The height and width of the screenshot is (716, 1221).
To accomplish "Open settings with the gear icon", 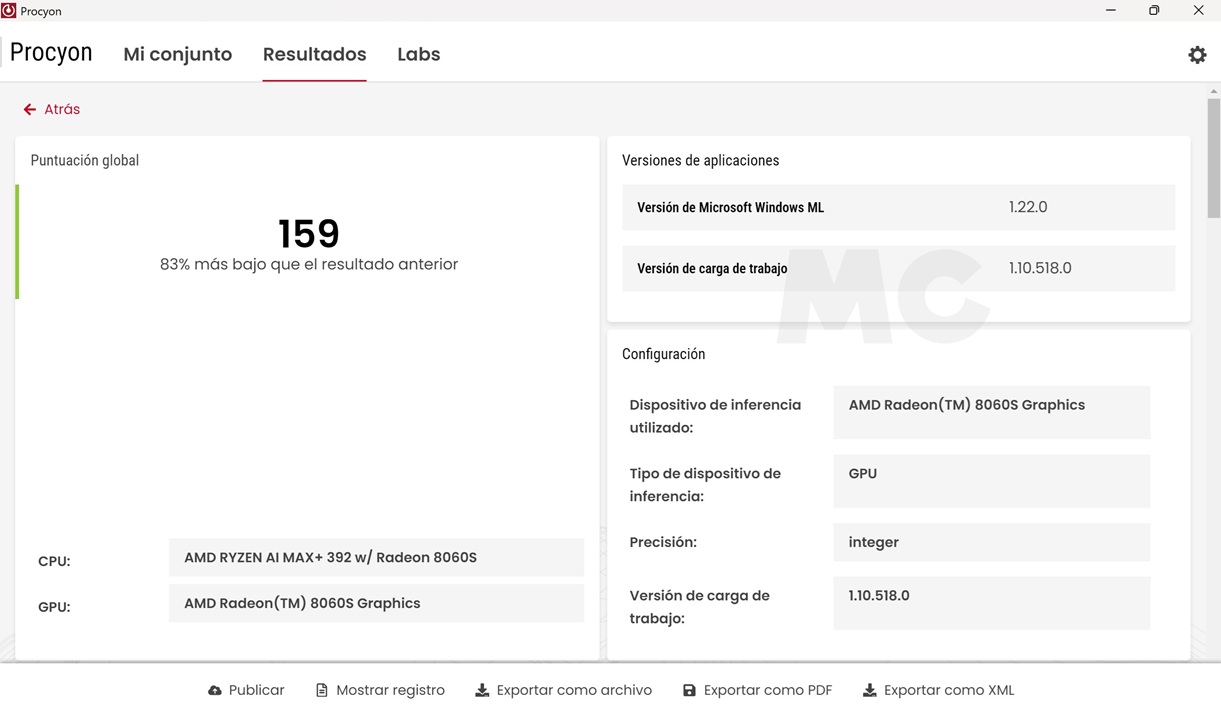I will tap(1197, 55).
